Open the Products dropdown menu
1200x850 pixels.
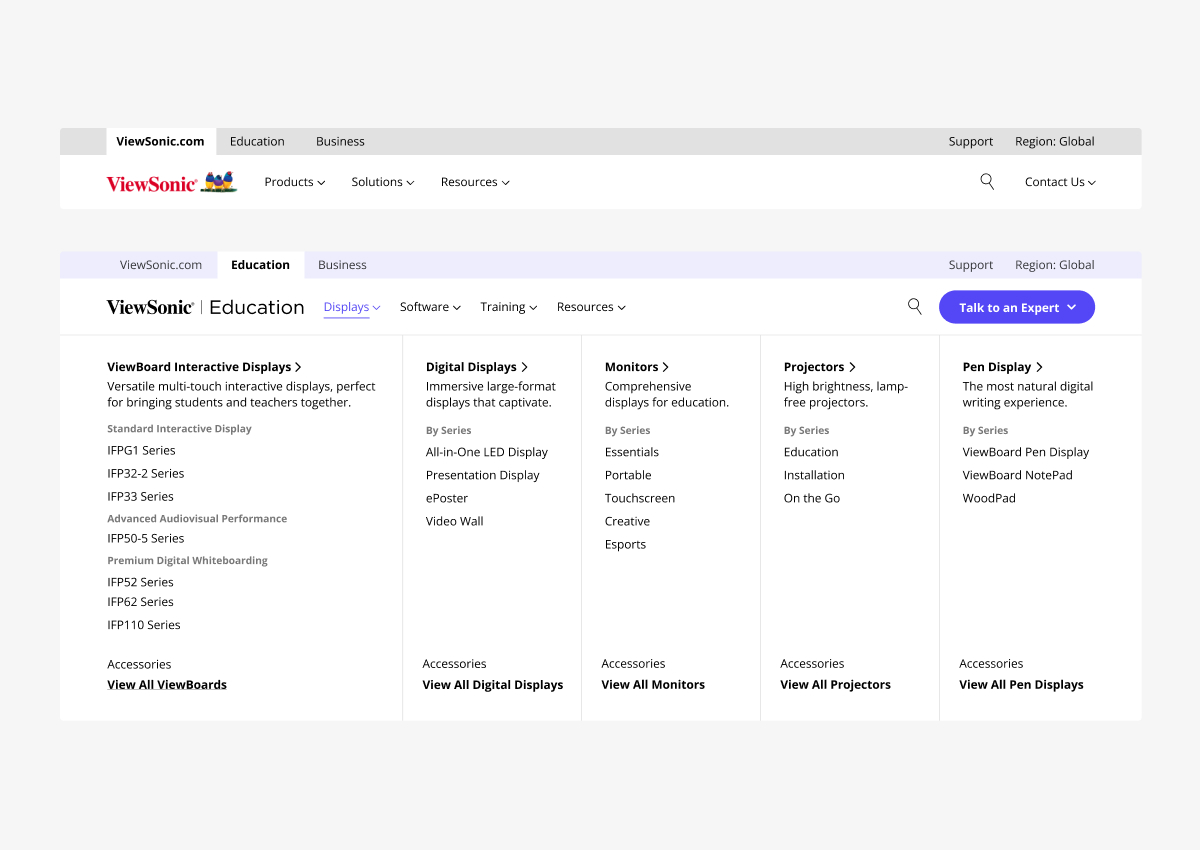(x=295, y=182)
